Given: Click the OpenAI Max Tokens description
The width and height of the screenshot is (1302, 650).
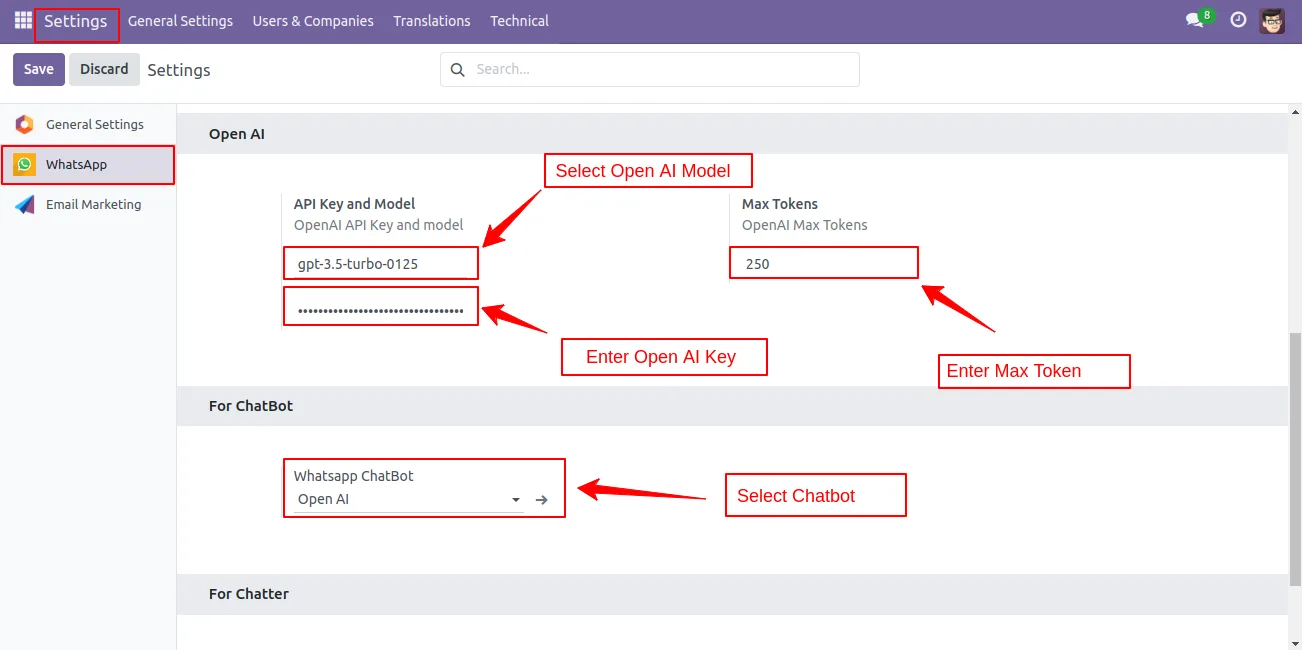Looking at the screenshot, I should click(805, 225).
